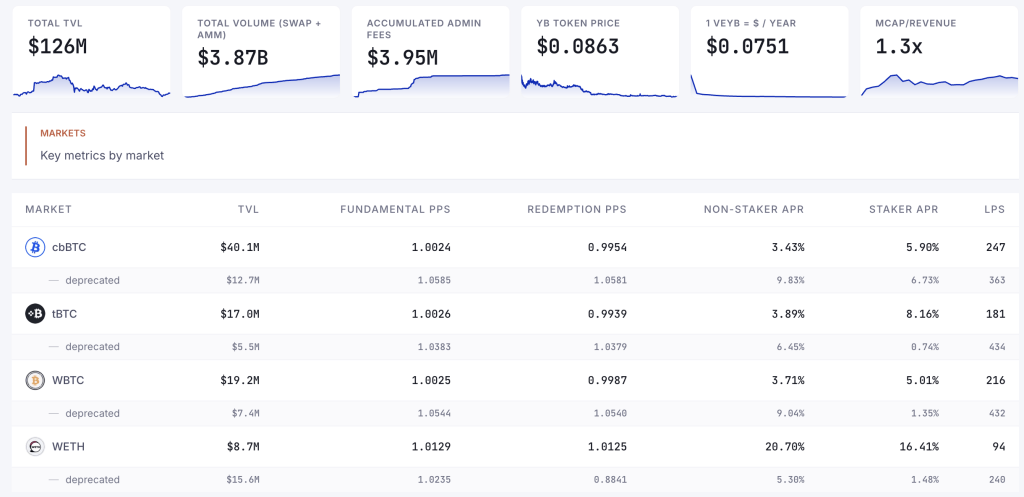Sort by Non-Staker APR column header
The width and height of the screenshot is (1024, 497).
(x=754, y=210)
